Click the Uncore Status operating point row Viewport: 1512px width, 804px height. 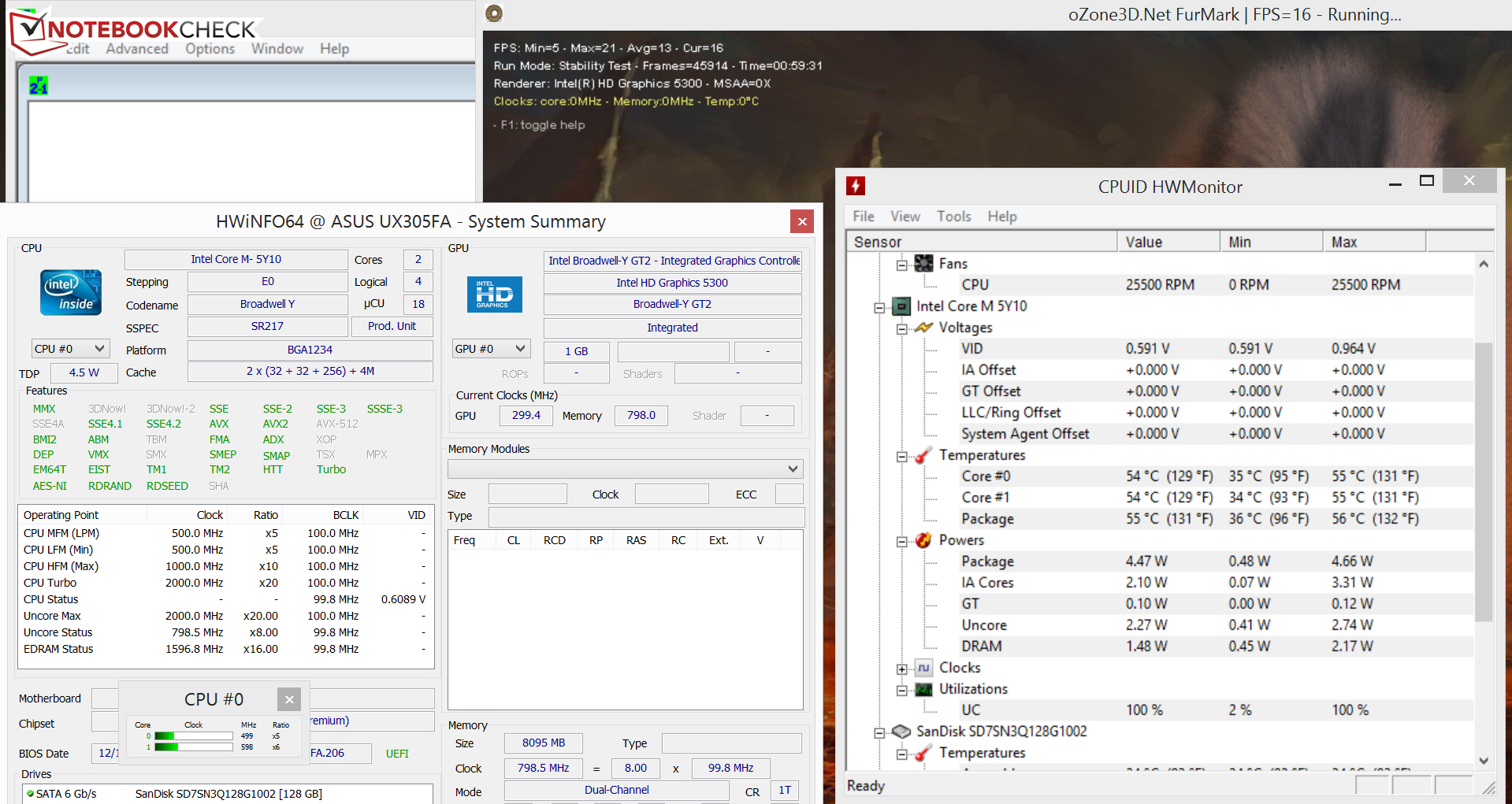225,632
